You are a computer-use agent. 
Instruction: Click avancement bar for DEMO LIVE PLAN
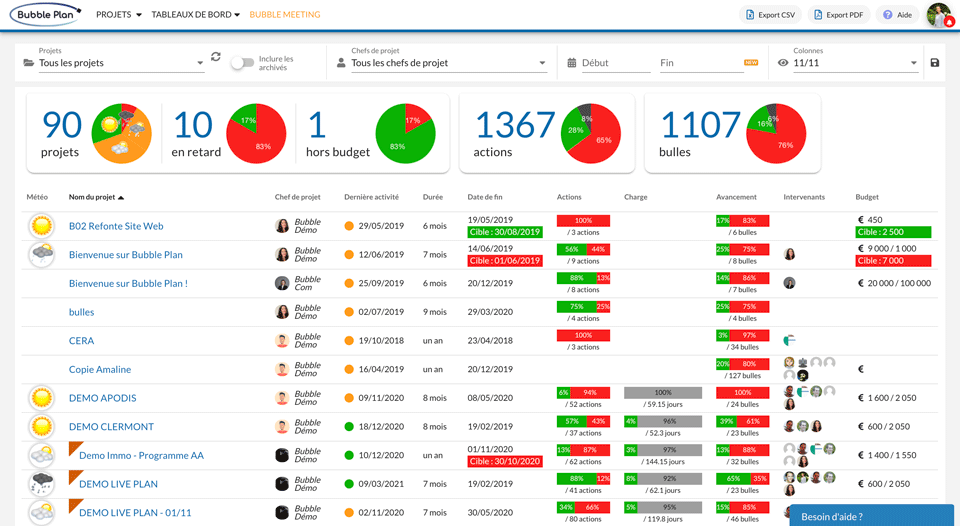(742, 478)
